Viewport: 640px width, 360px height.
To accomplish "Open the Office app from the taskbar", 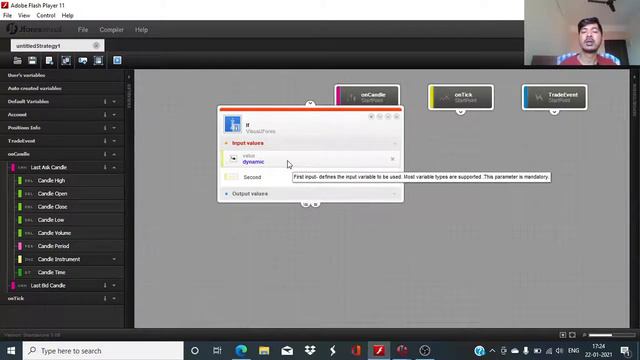I will click(x=356, y=351).
